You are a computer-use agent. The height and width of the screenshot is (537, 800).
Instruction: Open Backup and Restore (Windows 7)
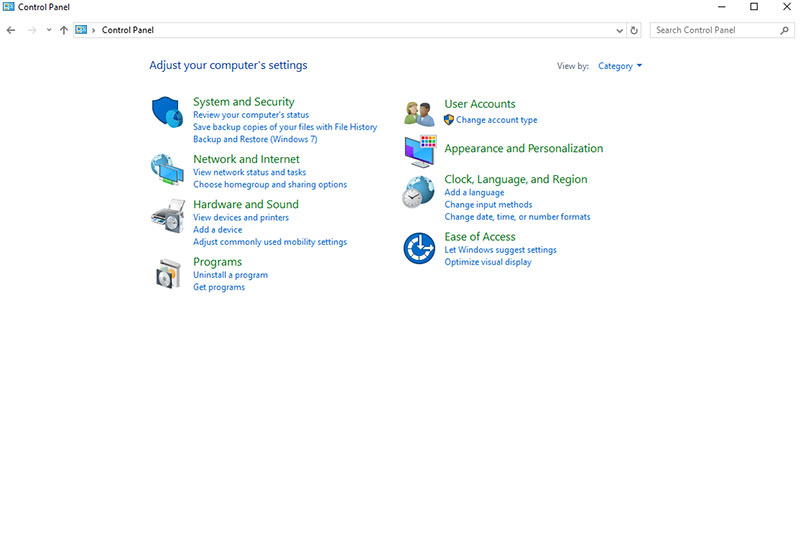(255, 139)
